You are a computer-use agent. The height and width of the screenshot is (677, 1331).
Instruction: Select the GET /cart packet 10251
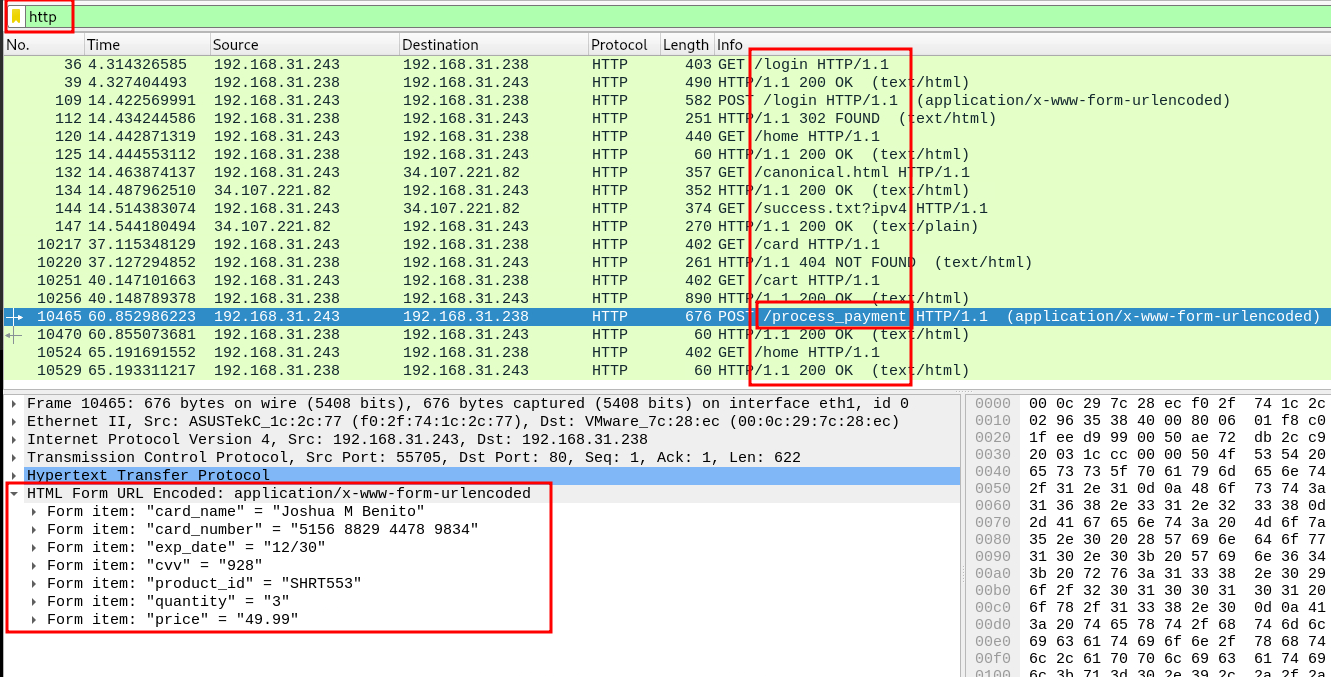pyautogui.click(x=400, y=281)
